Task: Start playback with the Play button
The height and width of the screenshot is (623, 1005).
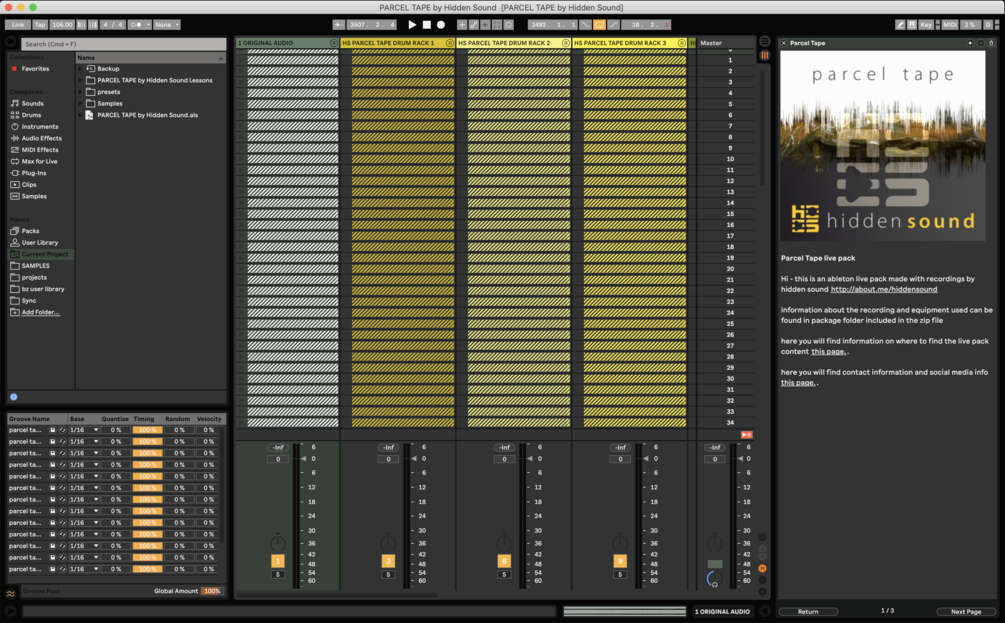Action: [x=412, y=24]
